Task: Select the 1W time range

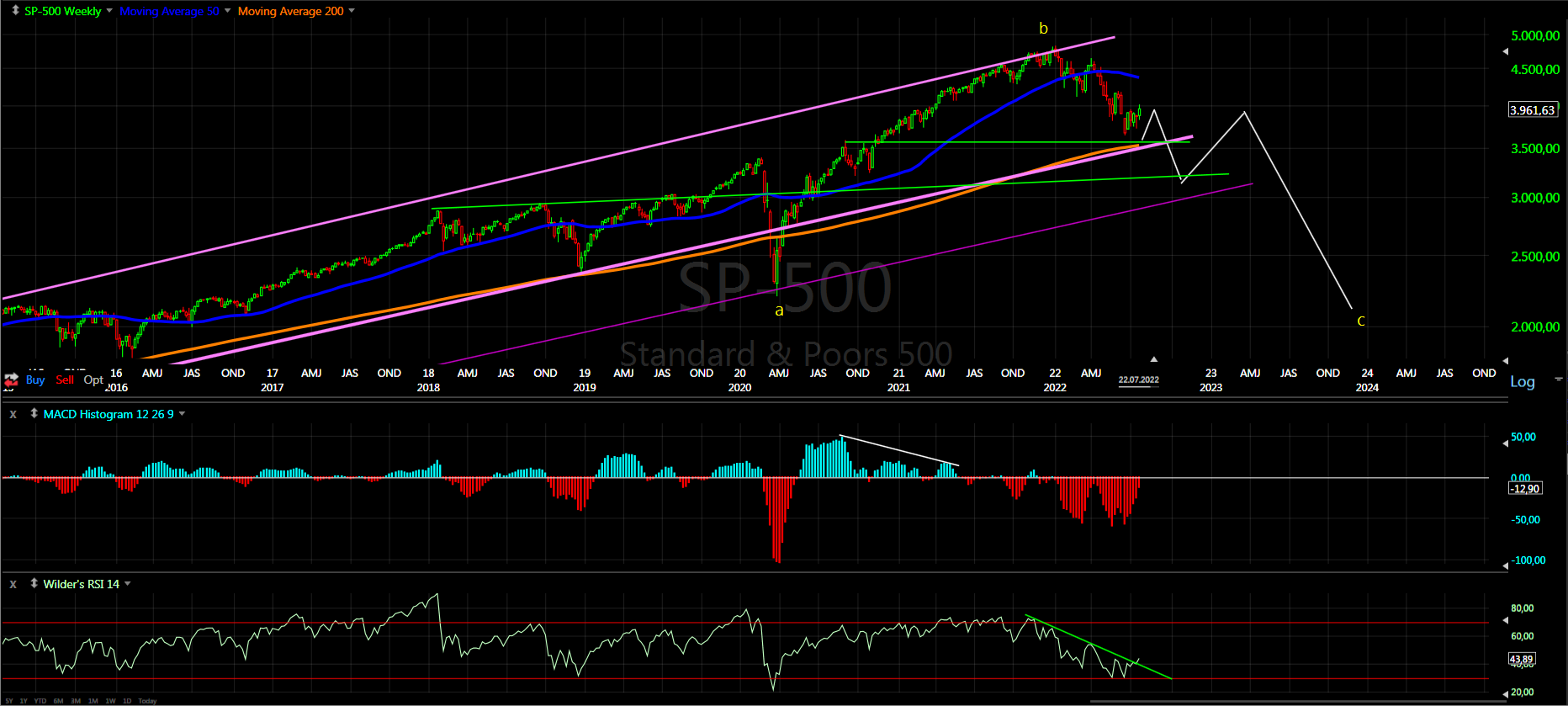Action: click(x=110, y=701)
